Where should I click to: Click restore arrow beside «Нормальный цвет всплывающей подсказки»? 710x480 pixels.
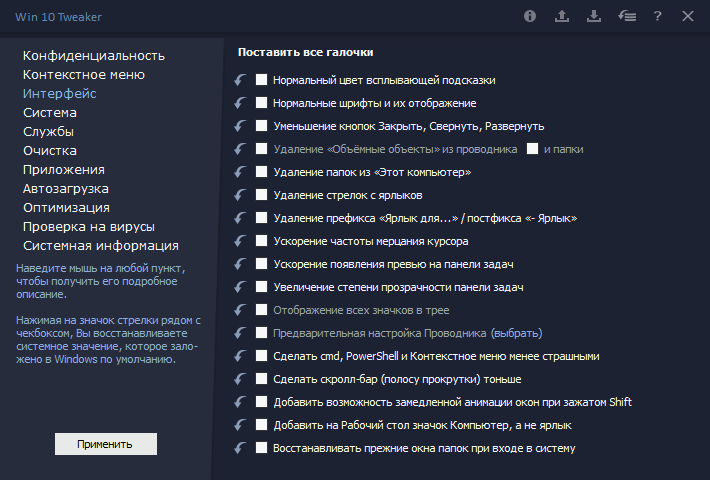tap(239, 80)
